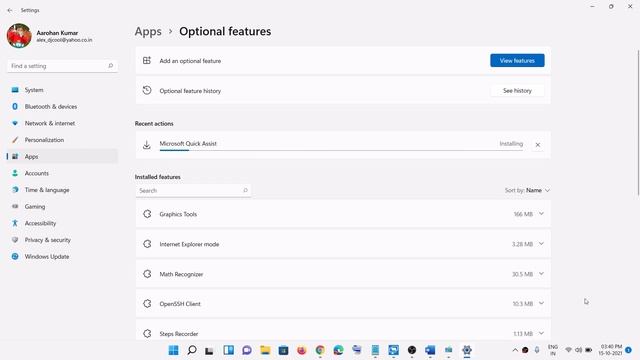Go to Network & internet settings
640x360 pixels.
62,123
